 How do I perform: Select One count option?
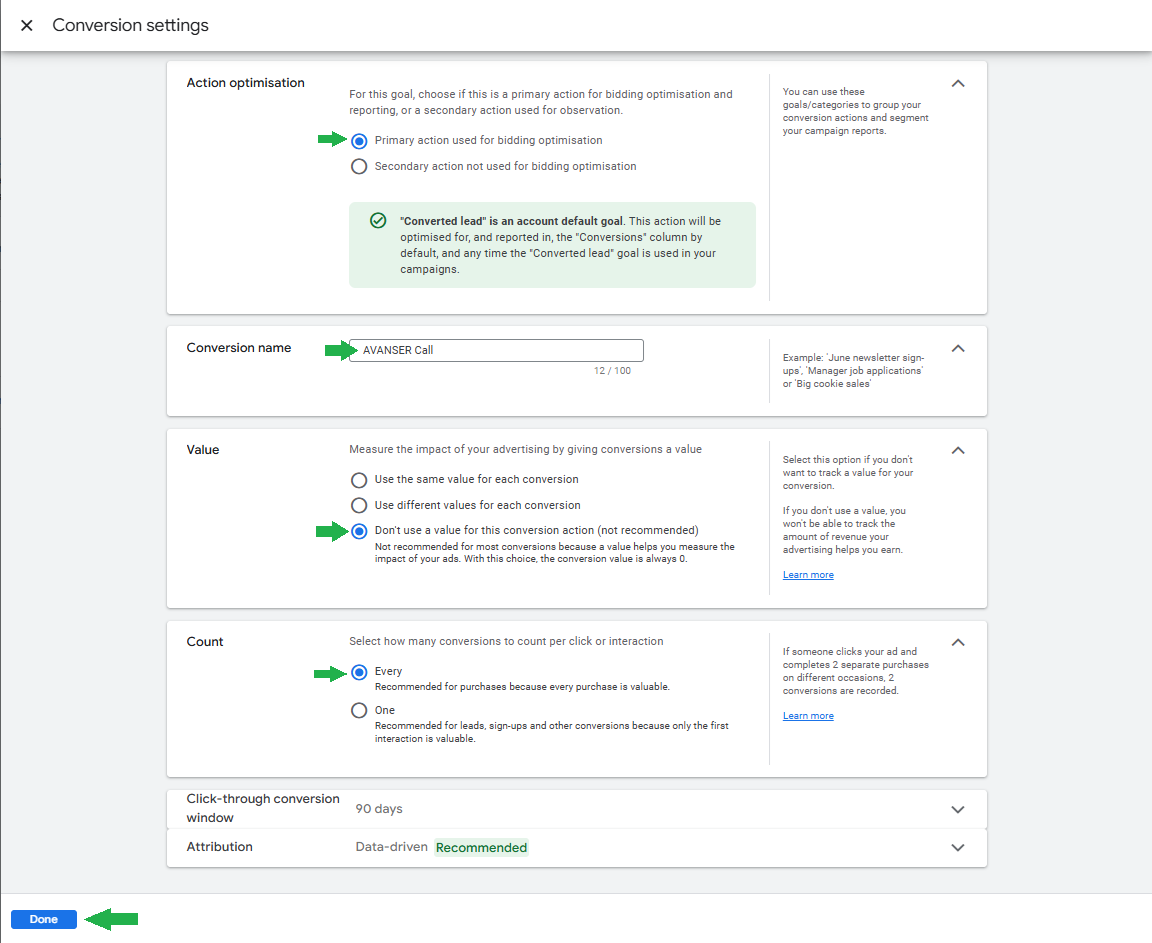(x=359, y=710)
